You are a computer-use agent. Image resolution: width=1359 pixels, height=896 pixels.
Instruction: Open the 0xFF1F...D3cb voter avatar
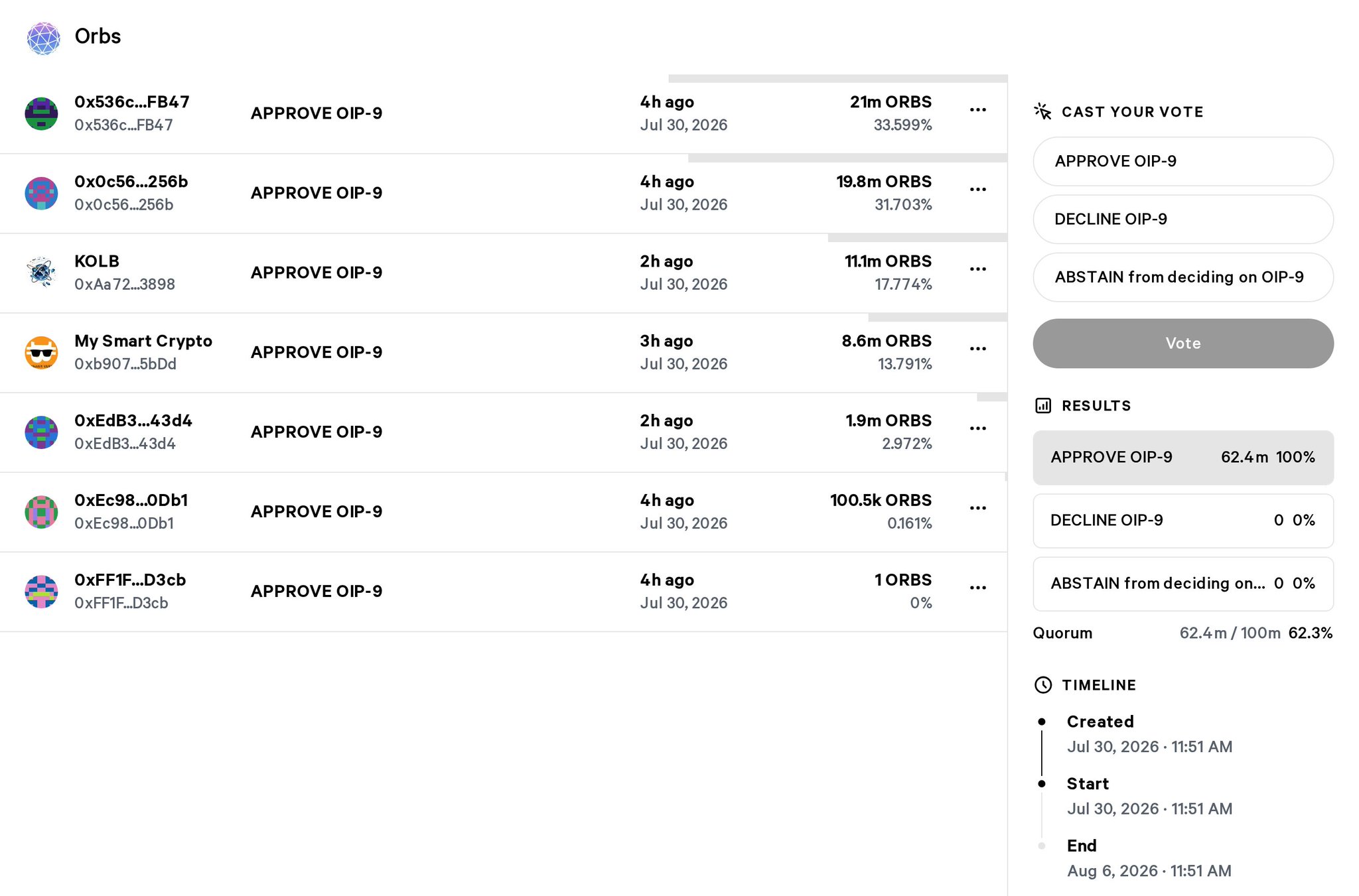pyautogui.click(x=41, y=591)
